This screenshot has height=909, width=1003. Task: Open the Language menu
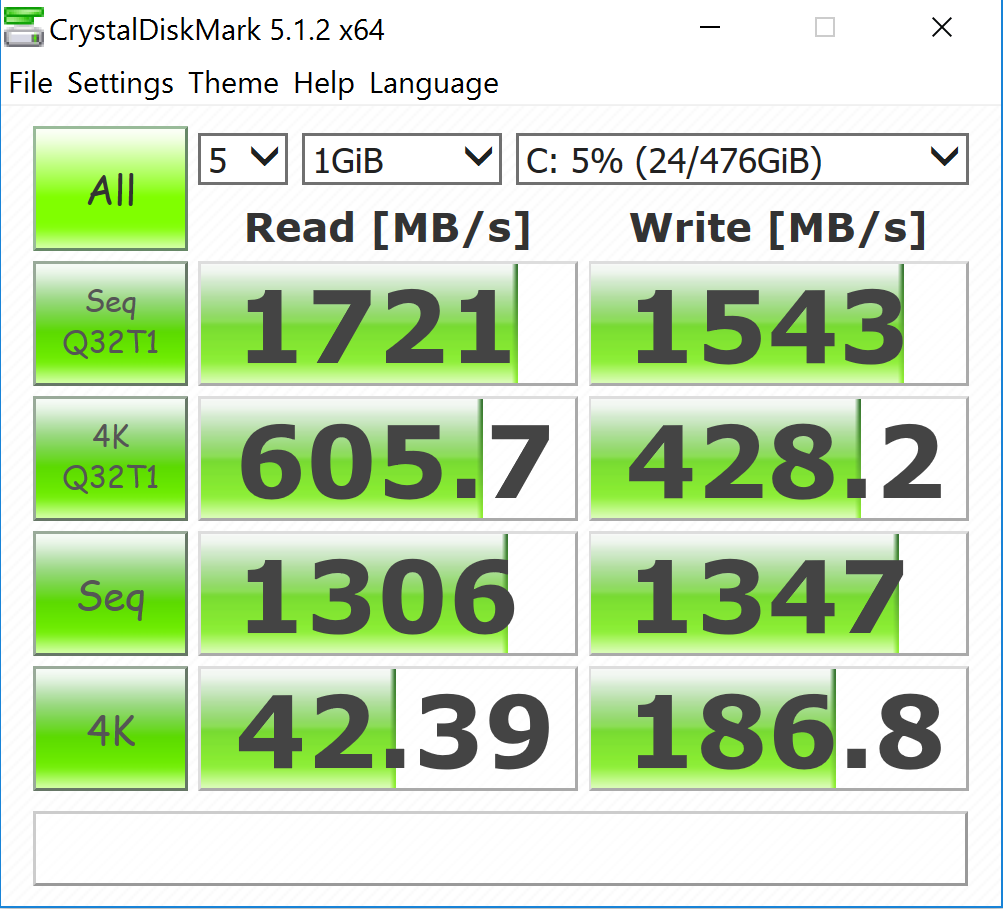click(x=434, y=83)
